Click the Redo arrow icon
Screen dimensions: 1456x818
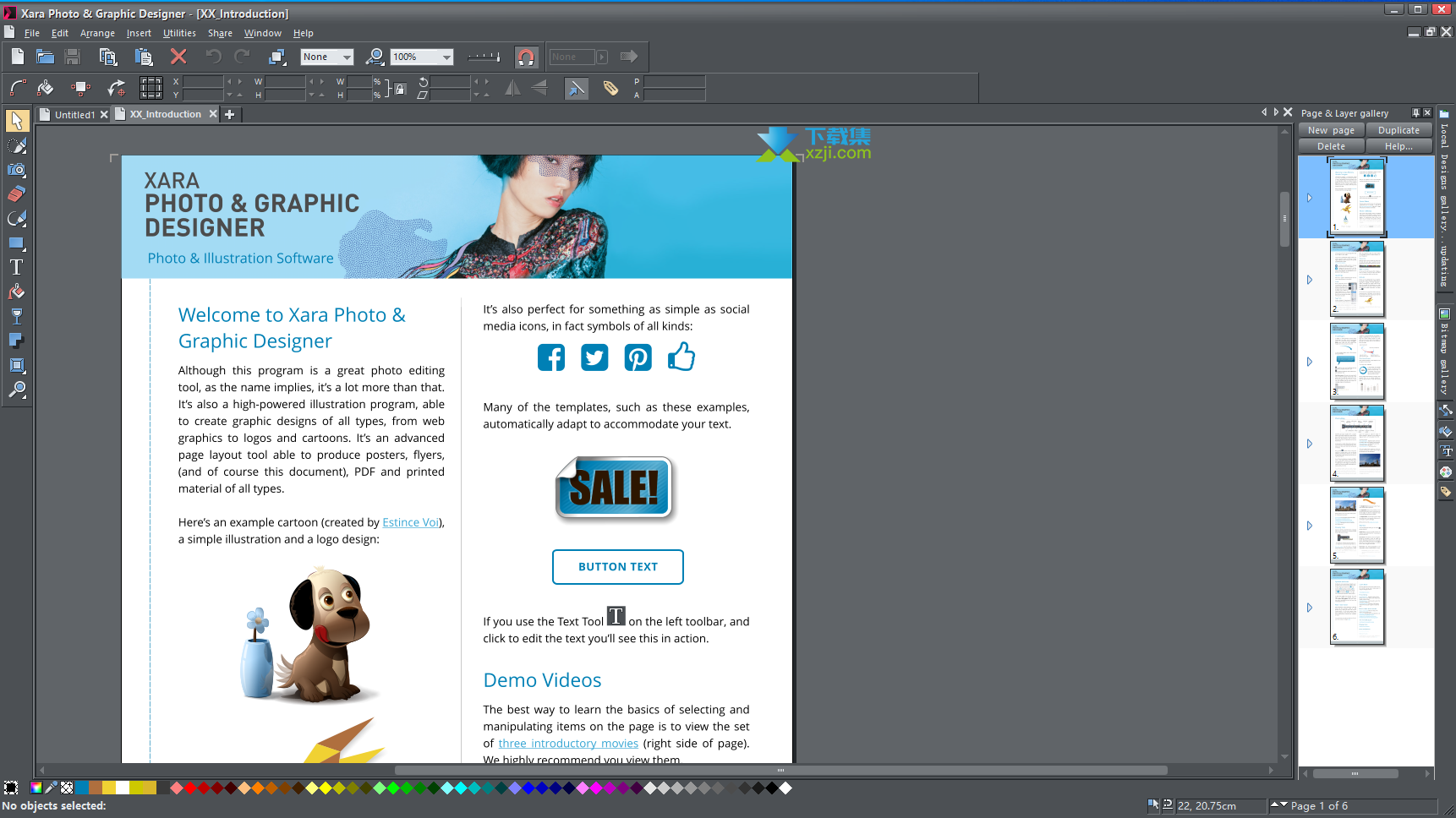[x=242, y=57]
